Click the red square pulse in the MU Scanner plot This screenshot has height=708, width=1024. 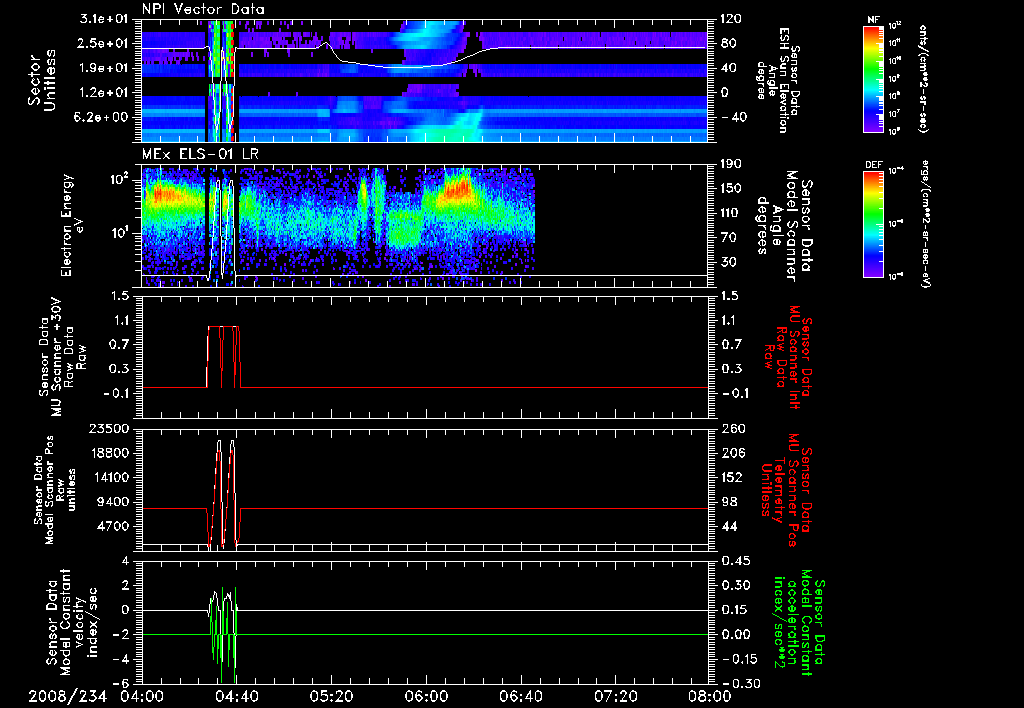(x=224, y=357)
